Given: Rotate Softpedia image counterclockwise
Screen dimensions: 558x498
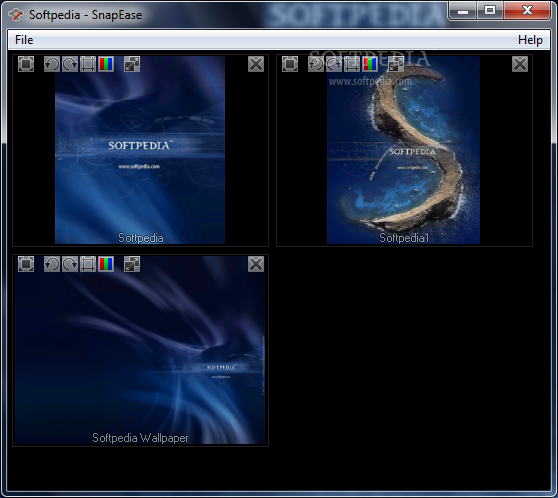Looking at the screenshot, I should pos(52,64).
